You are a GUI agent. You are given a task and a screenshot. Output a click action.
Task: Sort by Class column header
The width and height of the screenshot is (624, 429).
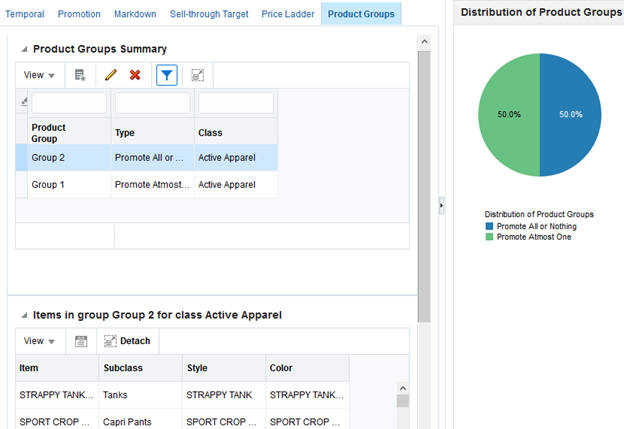(x=236, y=133)
